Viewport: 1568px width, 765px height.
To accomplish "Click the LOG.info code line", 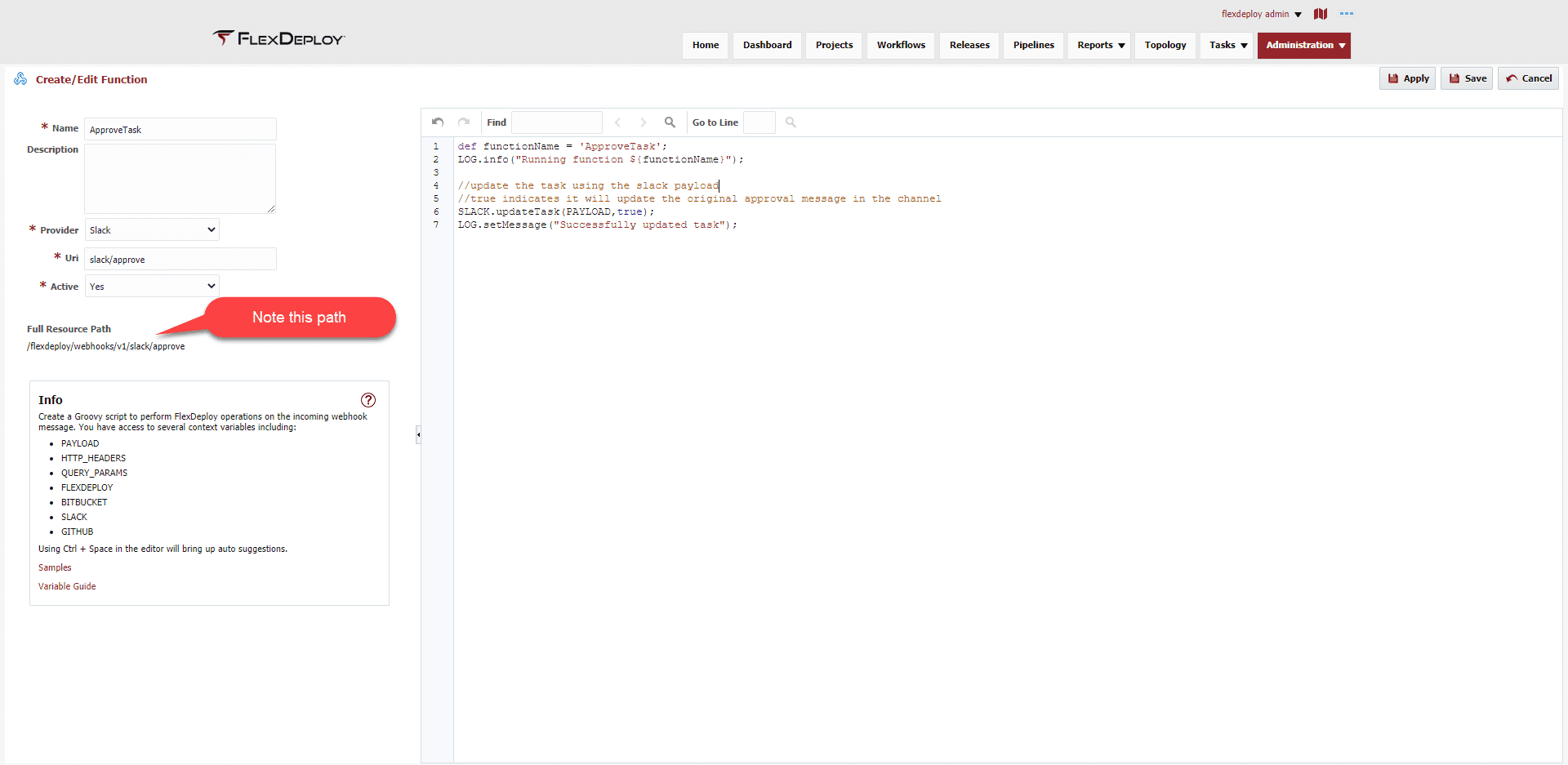I will pyautogui.click(x=601, y=160).
